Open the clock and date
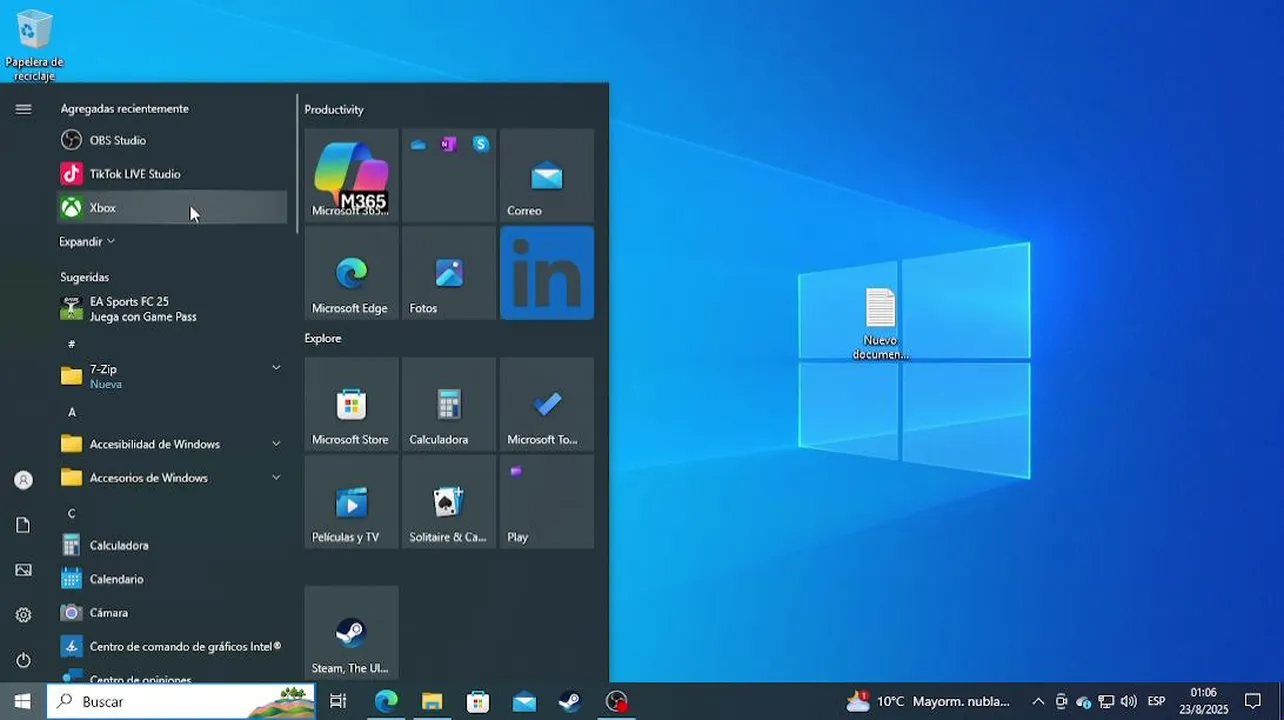Screen dimensions: 1284x720 1203,701
